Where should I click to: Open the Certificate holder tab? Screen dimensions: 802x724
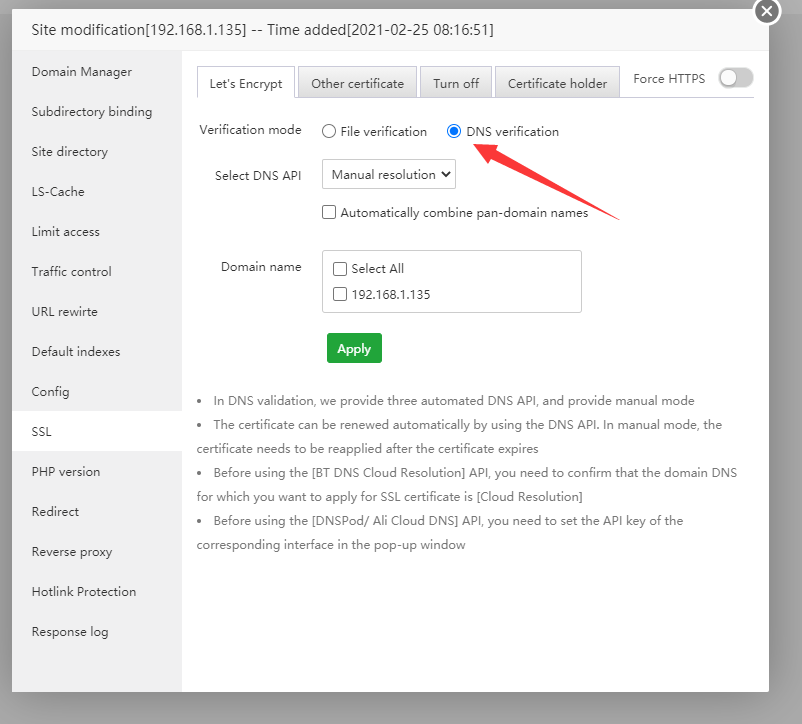(x=557, y=83)
